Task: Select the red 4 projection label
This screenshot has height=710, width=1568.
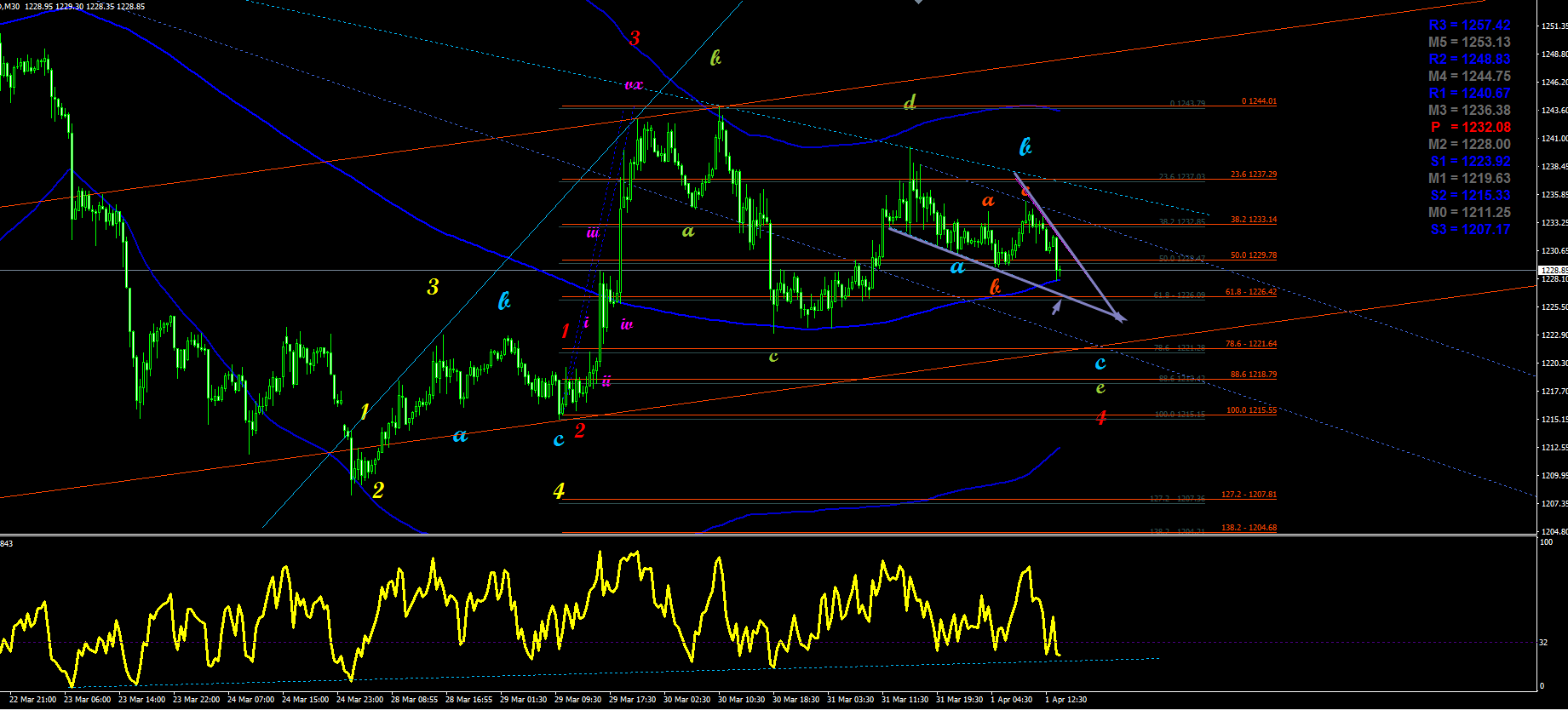Action: [1100, 418]
